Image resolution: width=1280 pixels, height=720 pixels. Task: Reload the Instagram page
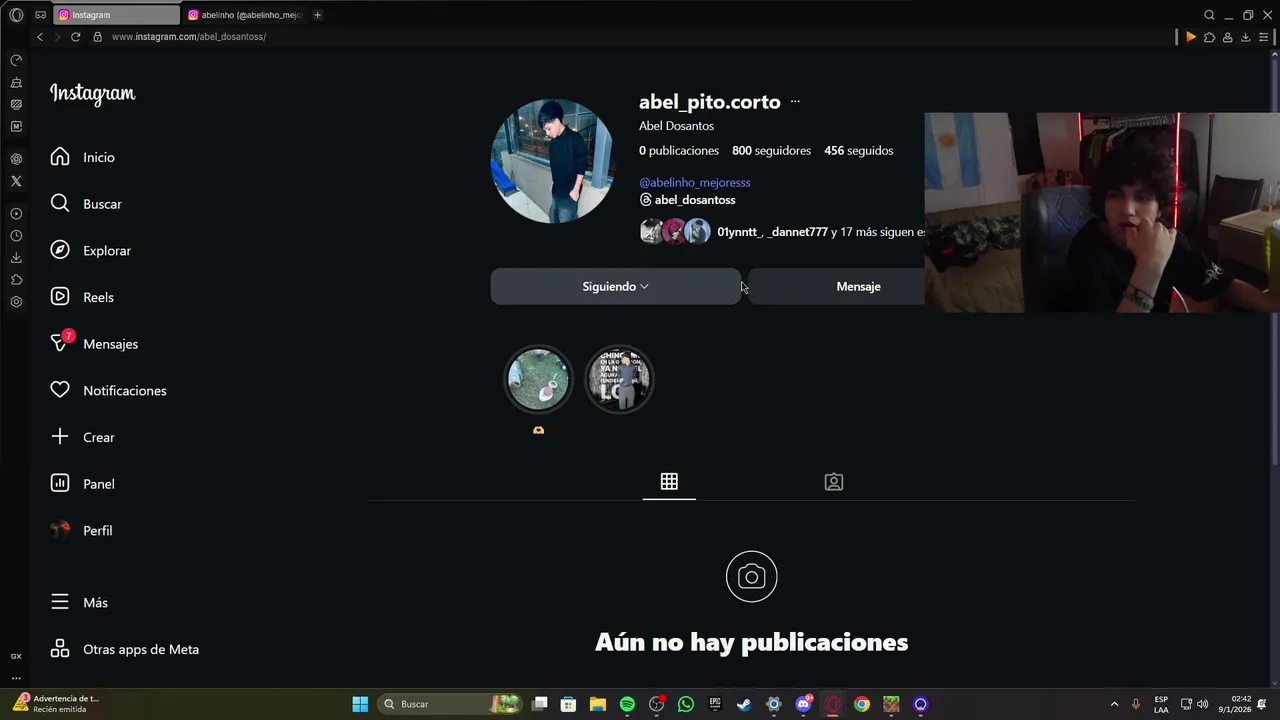point(75,37)
